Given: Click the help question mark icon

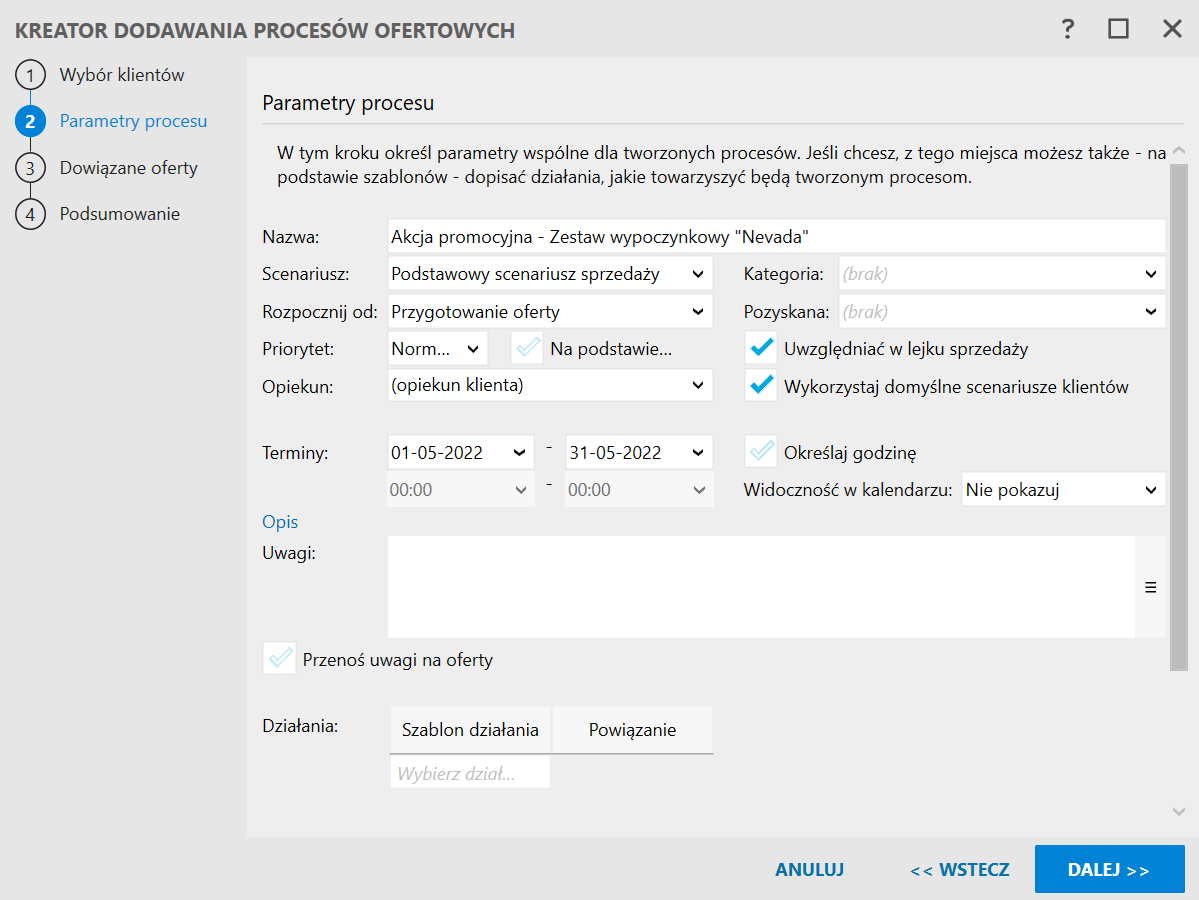Looking at the screenshot, I should coord(1068,29).
